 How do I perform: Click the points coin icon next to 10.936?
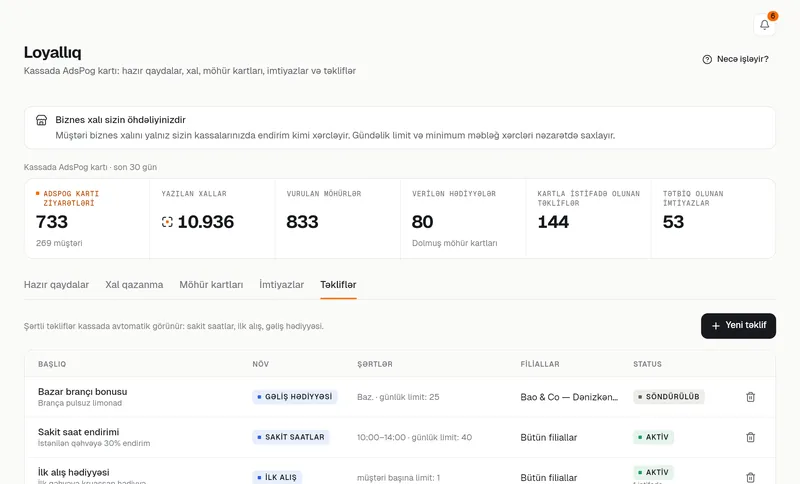(167, 222)
